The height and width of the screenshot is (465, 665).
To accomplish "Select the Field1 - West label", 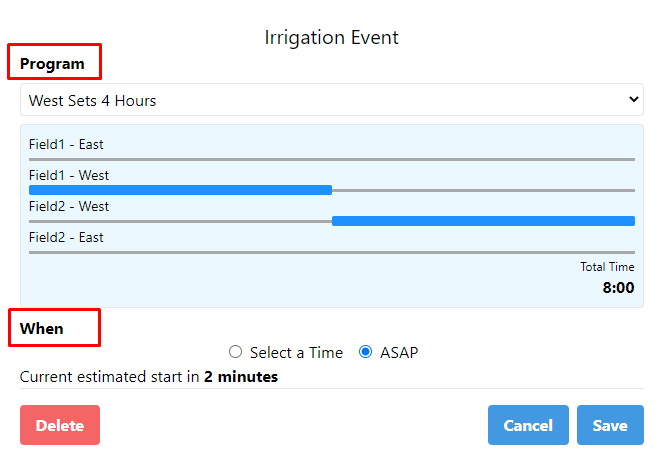I will (x=69, y=175).
